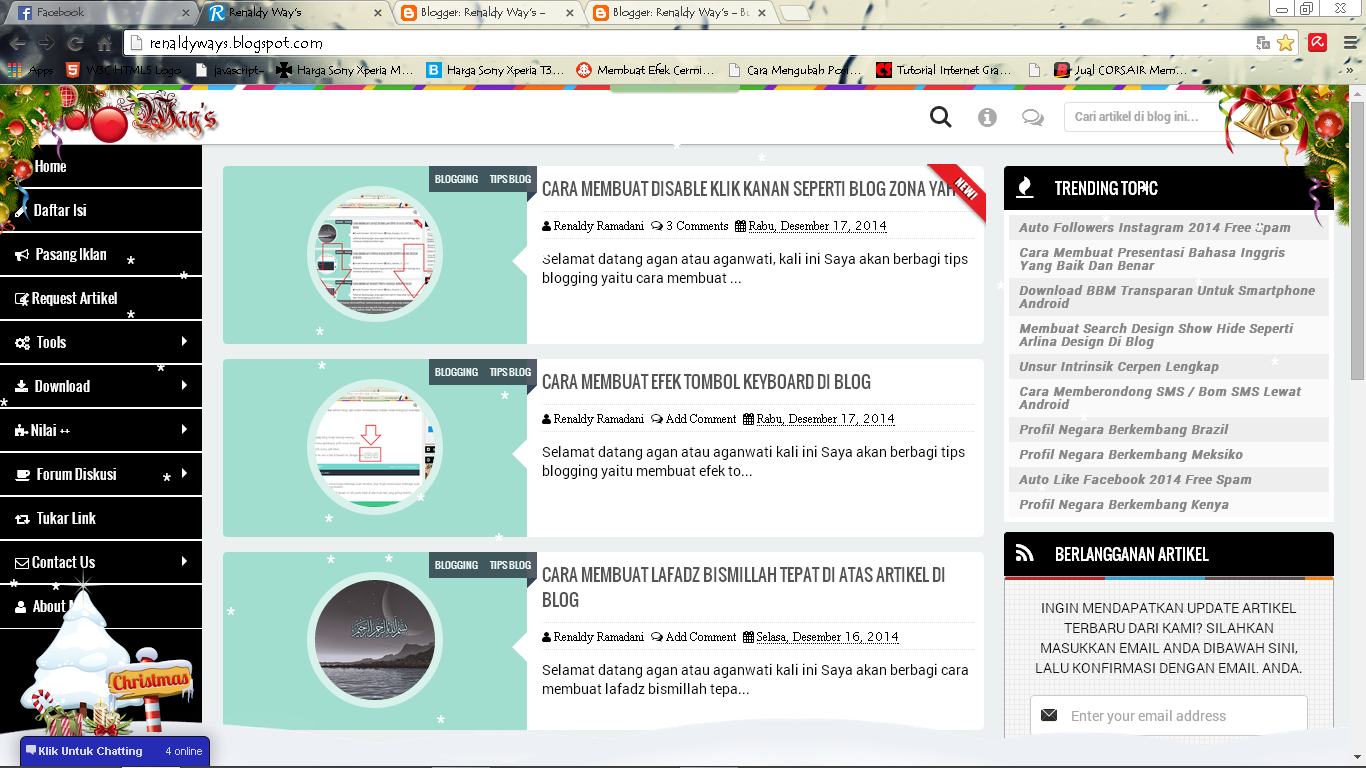Switch to the third tab, Blogger Renaldy Way's

[486, 13]
